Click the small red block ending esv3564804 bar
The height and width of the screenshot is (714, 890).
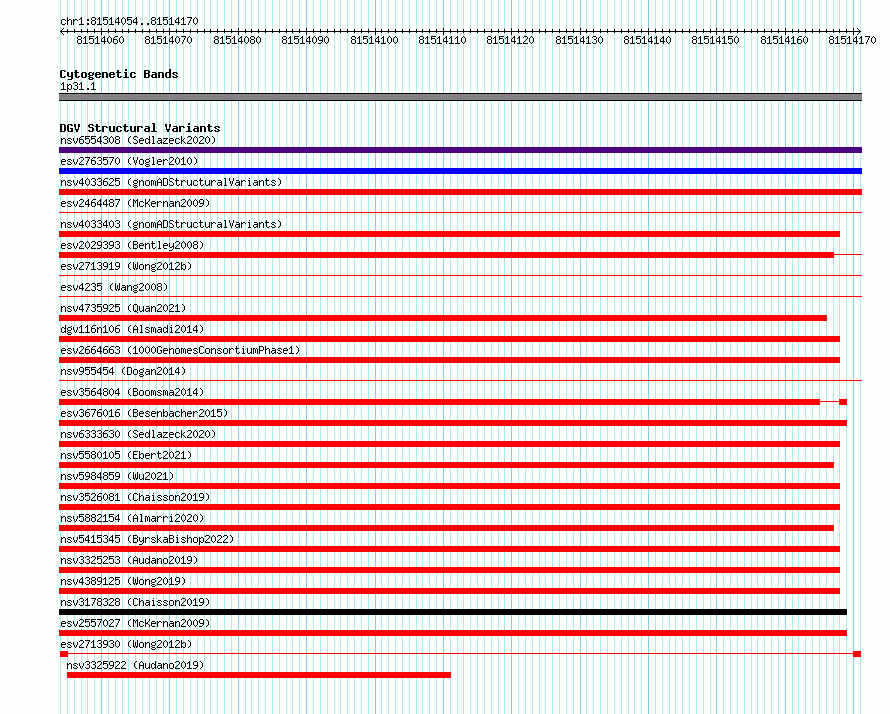pyautogui.click(x=843, y=402)
